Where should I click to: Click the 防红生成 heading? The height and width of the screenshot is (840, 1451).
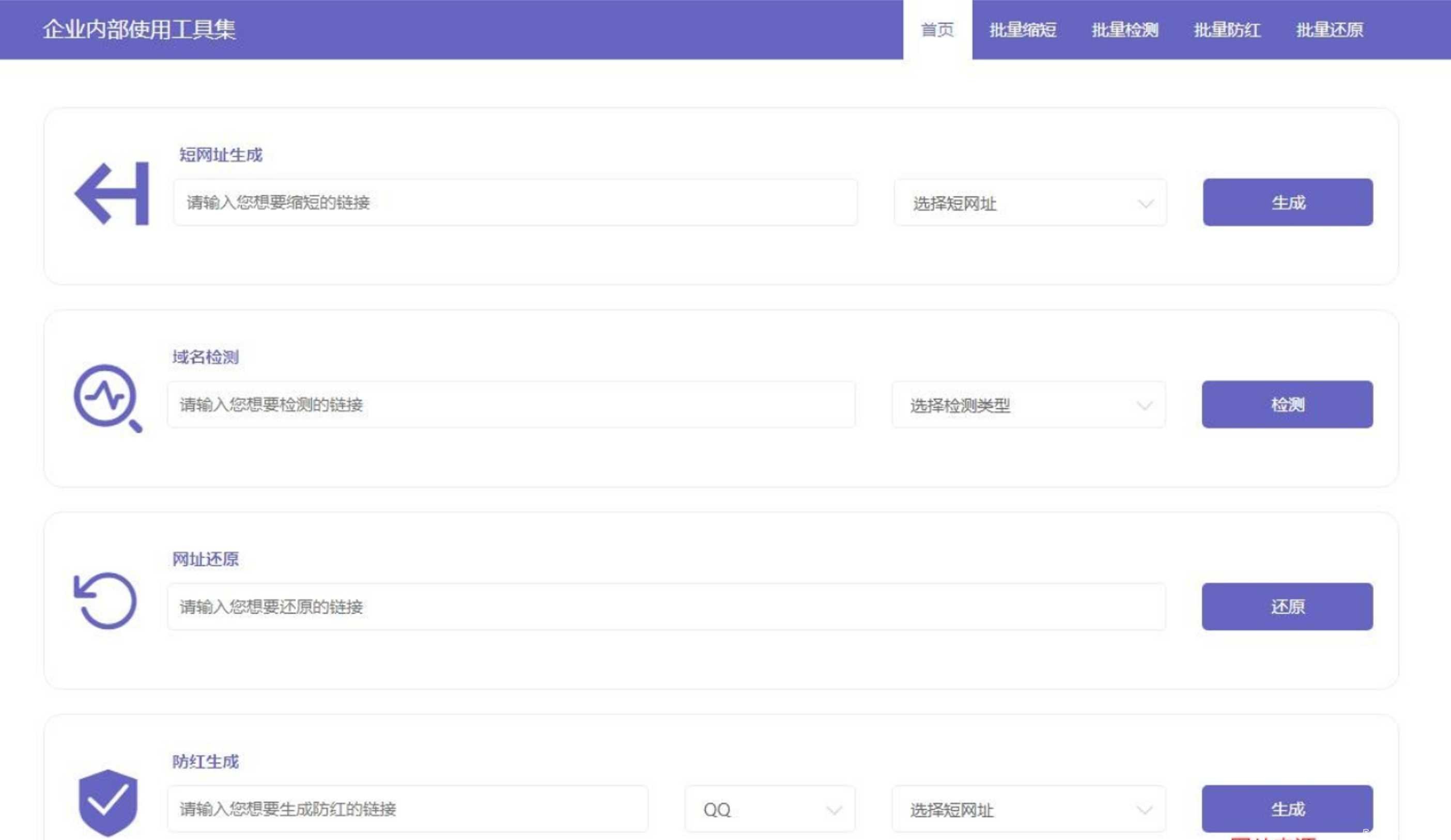[x=206, y=761]
